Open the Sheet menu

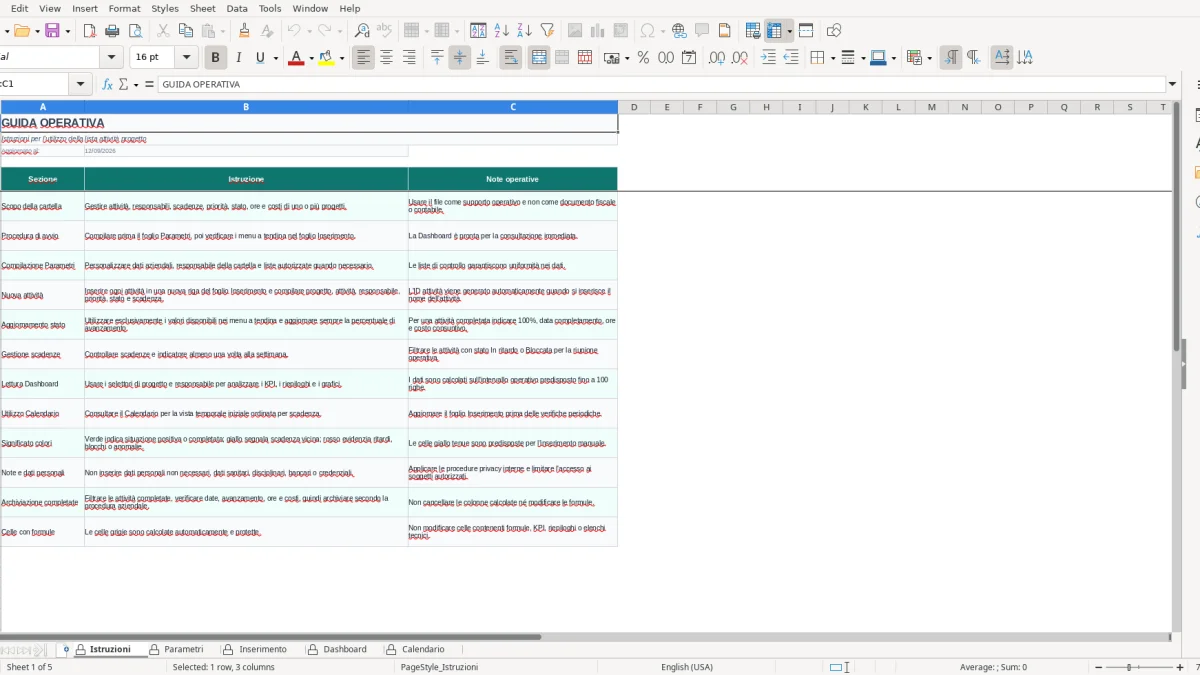202,8
